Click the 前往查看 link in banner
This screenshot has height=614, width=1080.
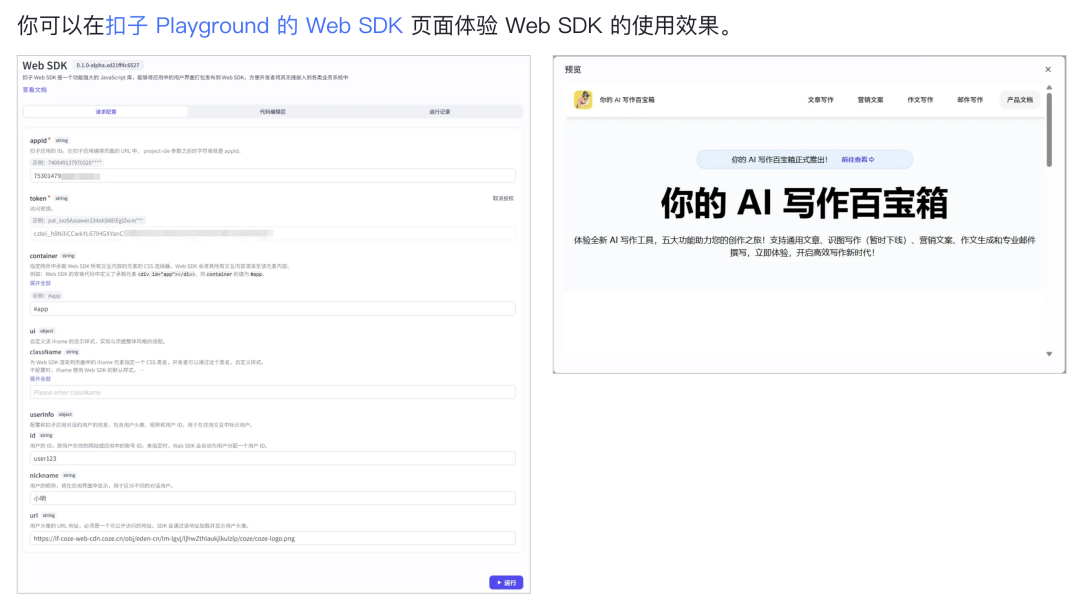point(858,160)
